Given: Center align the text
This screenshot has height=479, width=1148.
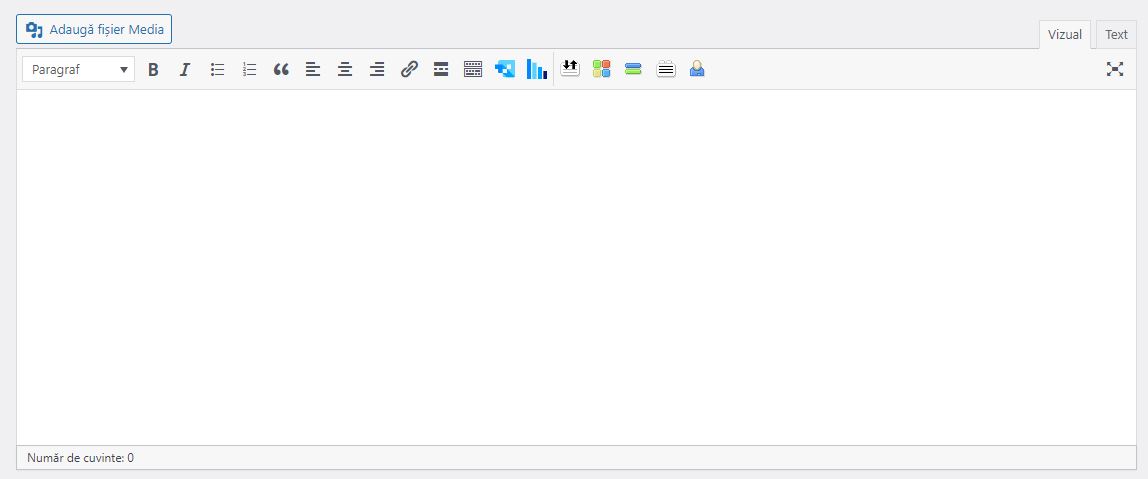Looking at the screenshot, I should [x=345, y=70].
